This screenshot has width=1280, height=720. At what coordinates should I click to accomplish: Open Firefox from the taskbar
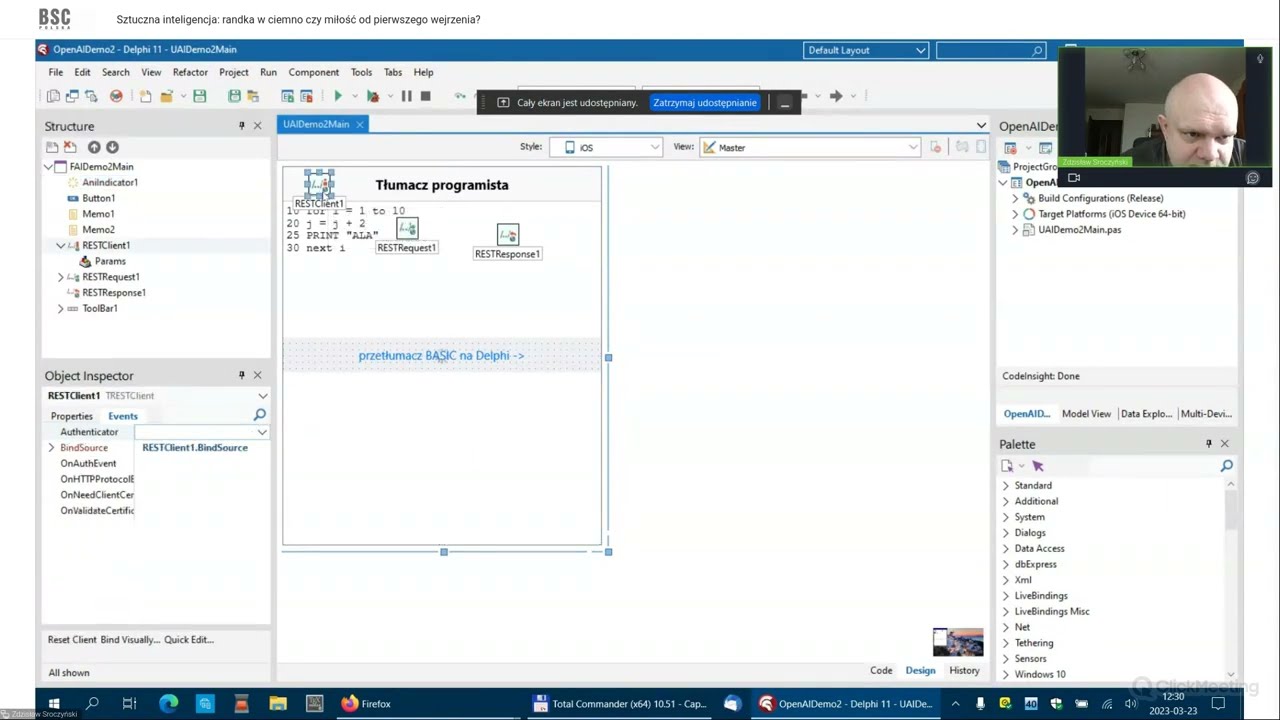(x=366, y=704)
